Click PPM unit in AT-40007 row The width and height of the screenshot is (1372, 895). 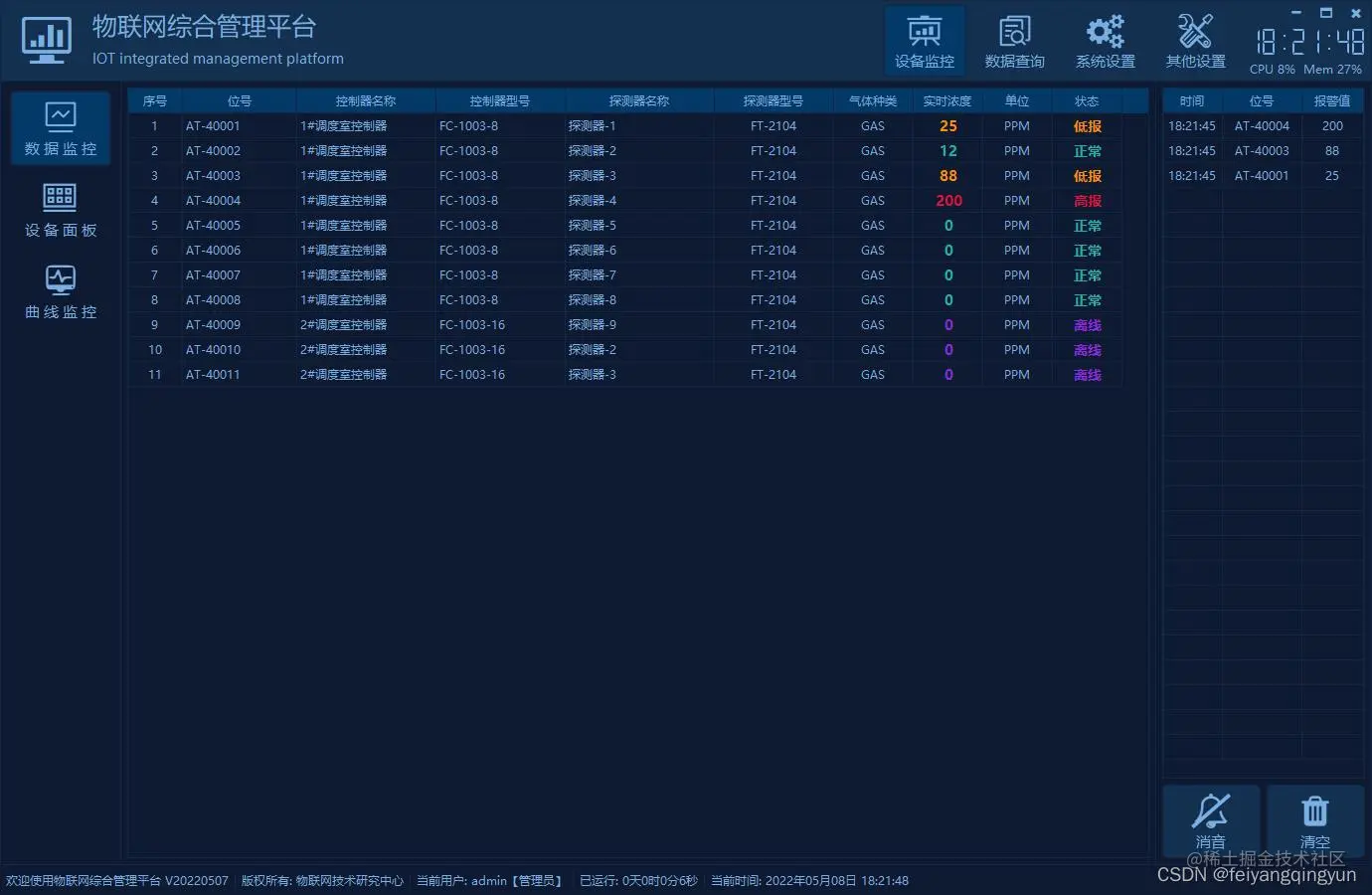click(x=1017, y=275)
